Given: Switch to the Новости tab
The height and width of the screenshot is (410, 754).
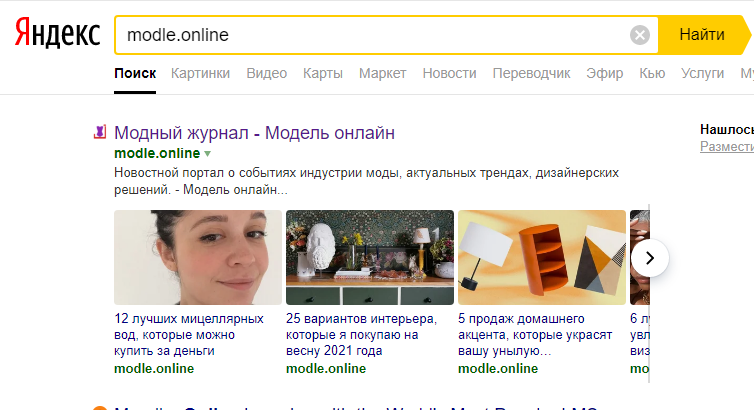Looking at the screenshot, I should tap(450, 73).
